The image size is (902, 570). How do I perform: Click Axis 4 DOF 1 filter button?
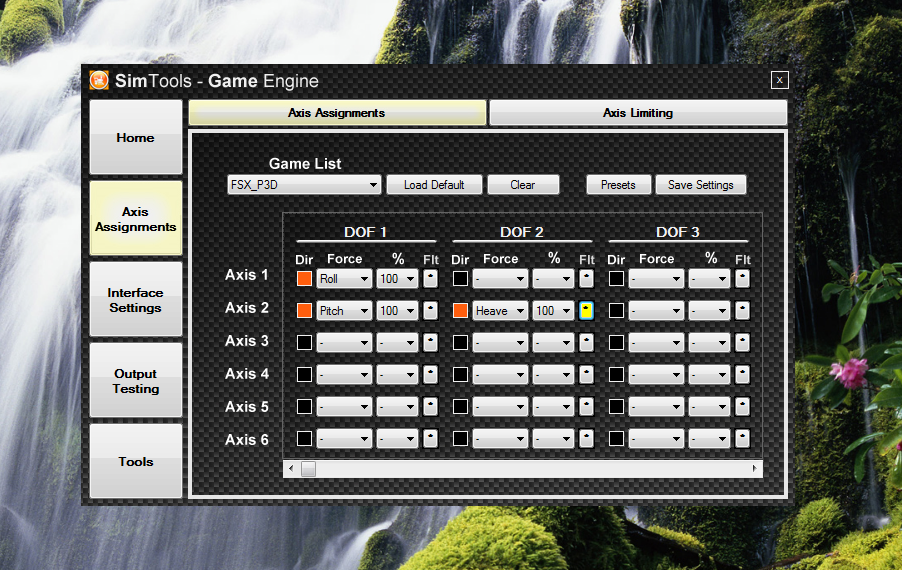click(430, 374)
